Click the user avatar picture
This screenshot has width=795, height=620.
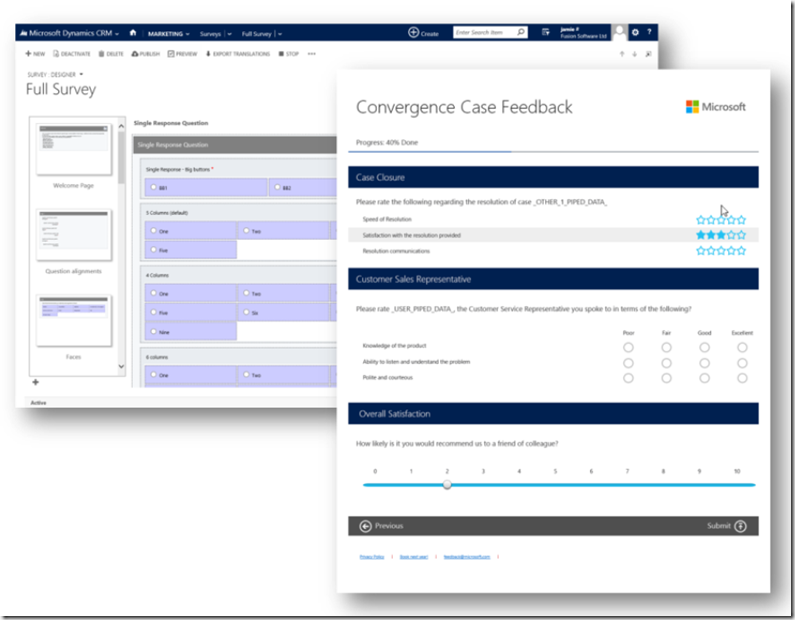pos(620,32)
